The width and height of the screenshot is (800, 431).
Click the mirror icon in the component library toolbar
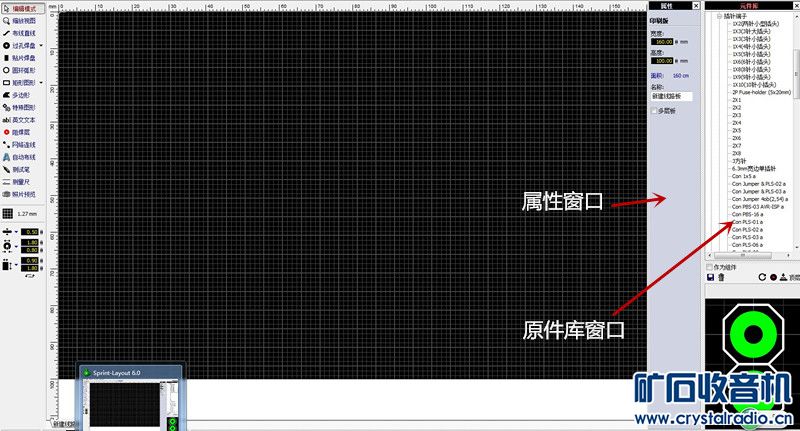[x=783, y=277]
